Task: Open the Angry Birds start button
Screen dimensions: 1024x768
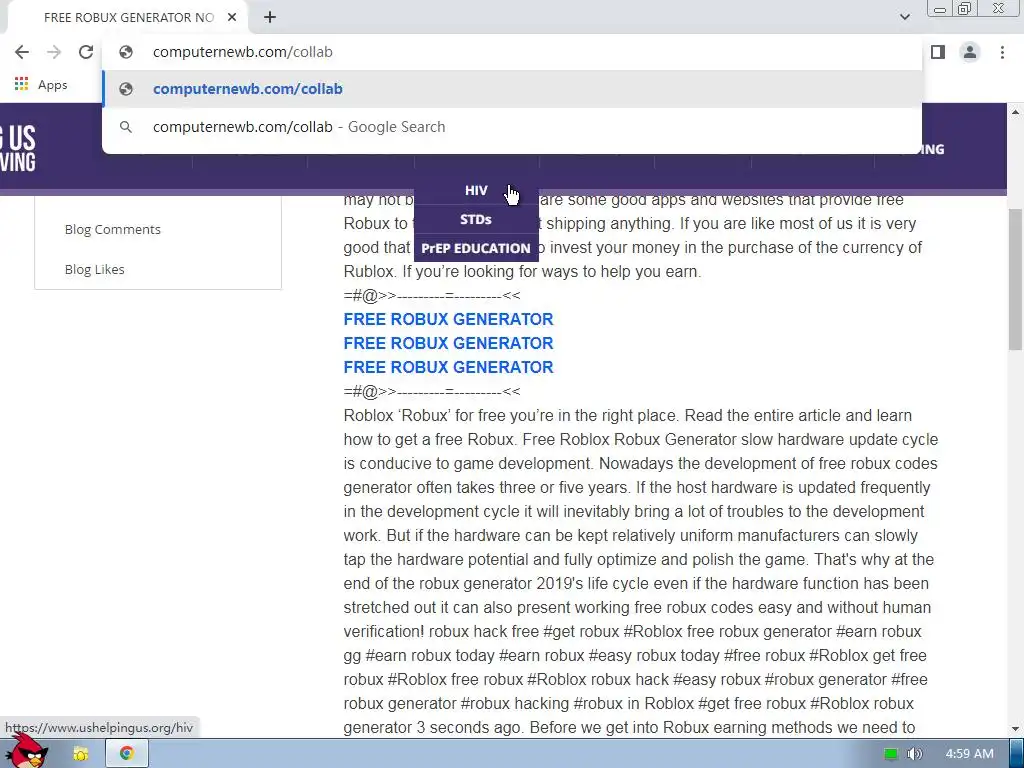Action: (x=27, y=752)
